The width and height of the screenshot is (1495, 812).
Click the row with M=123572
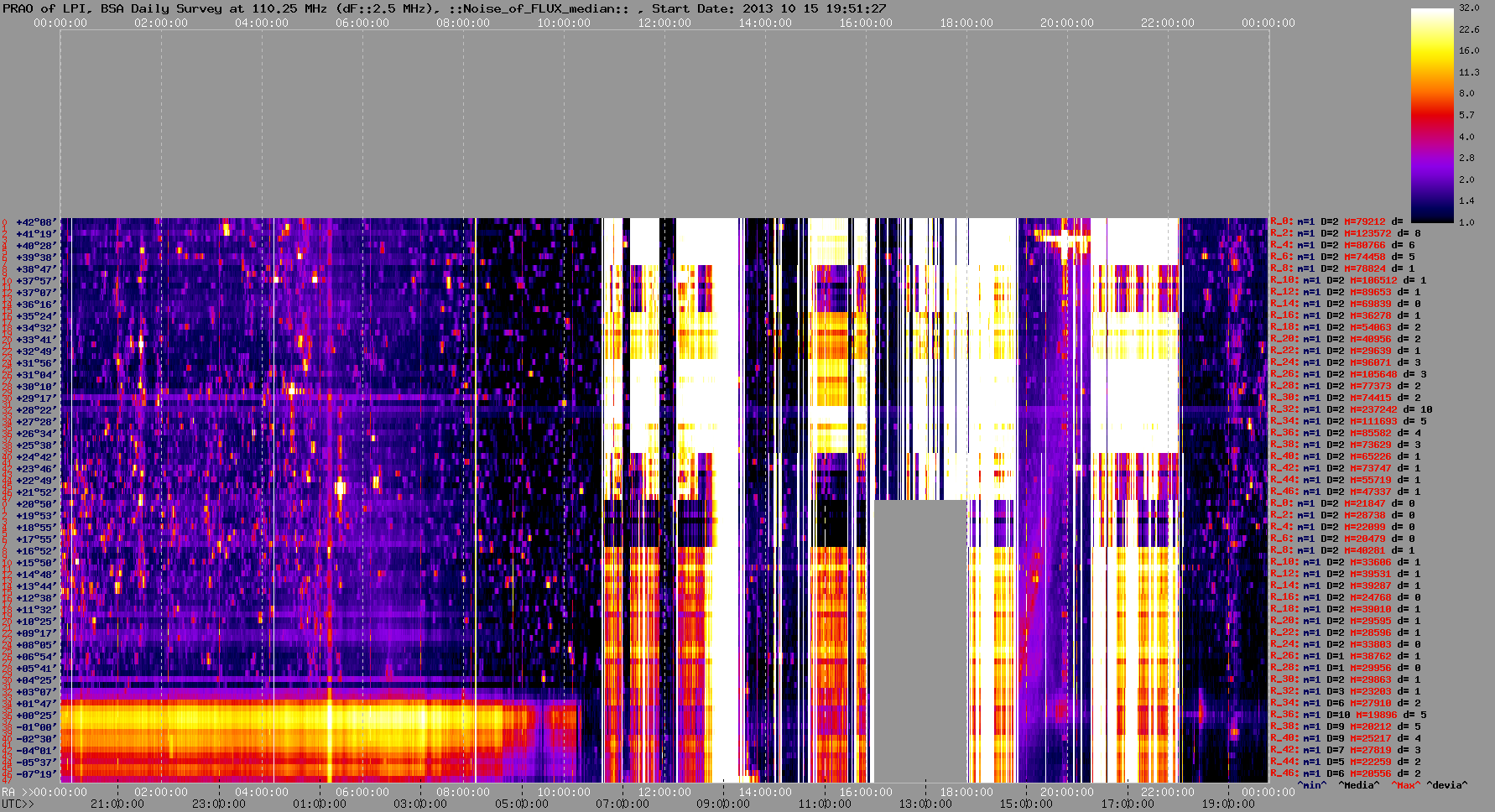[x=1346, y=234]
